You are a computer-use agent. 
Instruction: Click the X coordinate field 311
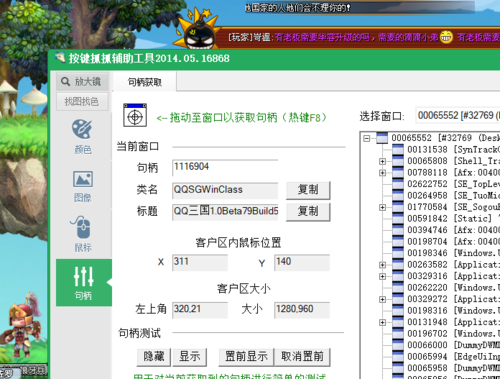[200, 262]
